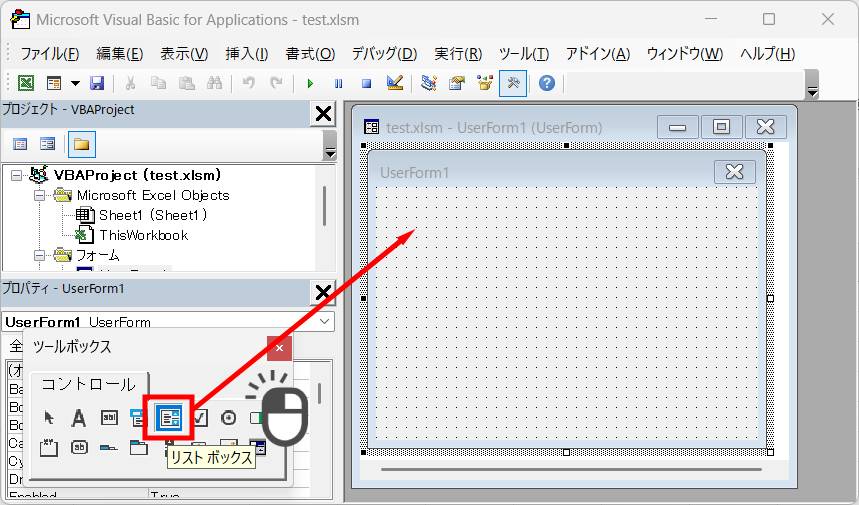Select the OptionButton control tool

(x=228, y=418)
